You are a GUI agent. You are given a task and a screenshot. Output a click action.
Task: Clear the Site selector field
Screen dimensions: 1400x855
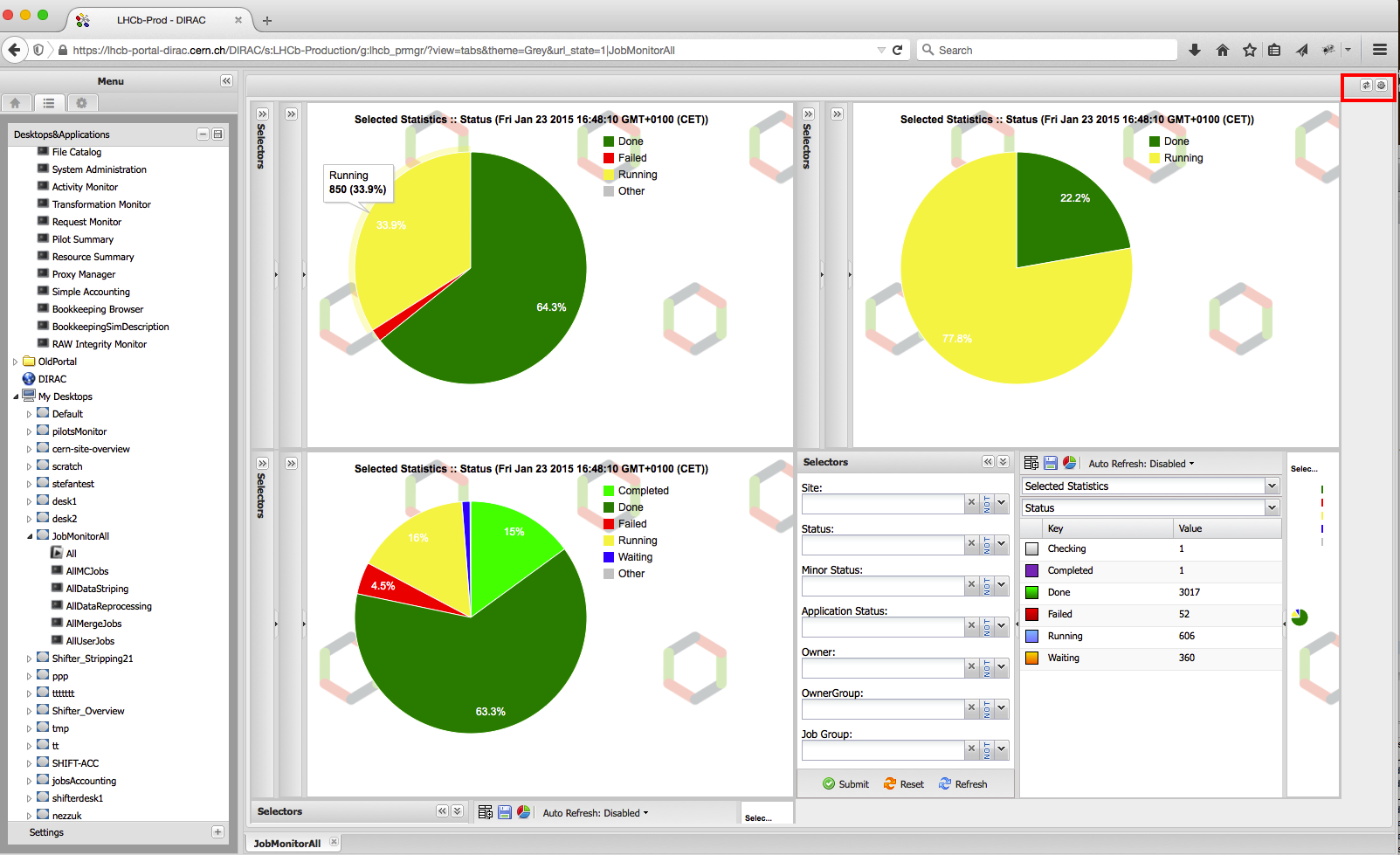(971, 503)
